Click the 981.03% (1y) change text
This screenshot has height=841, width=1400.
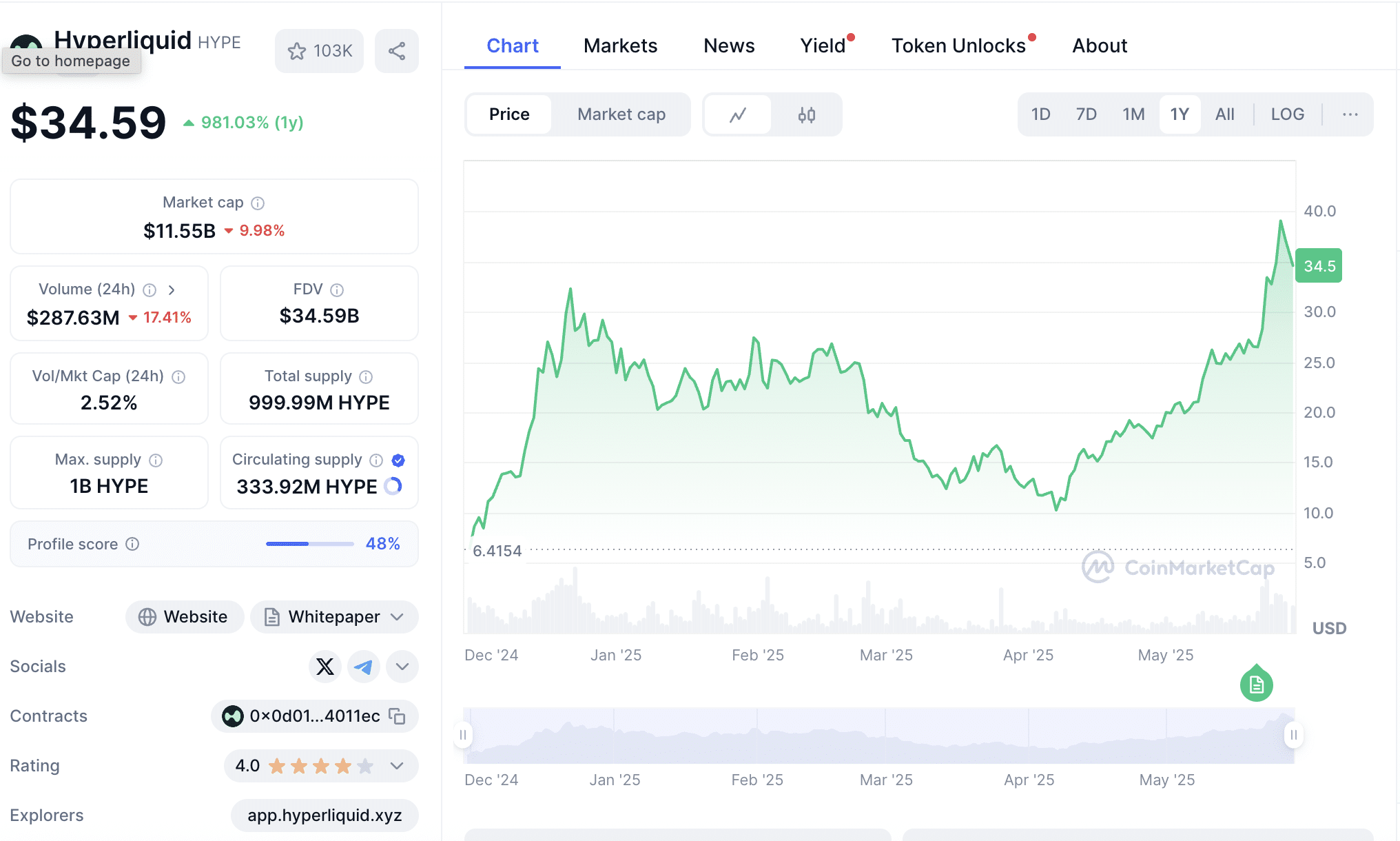pyautogui.click(x=252, y=123)
